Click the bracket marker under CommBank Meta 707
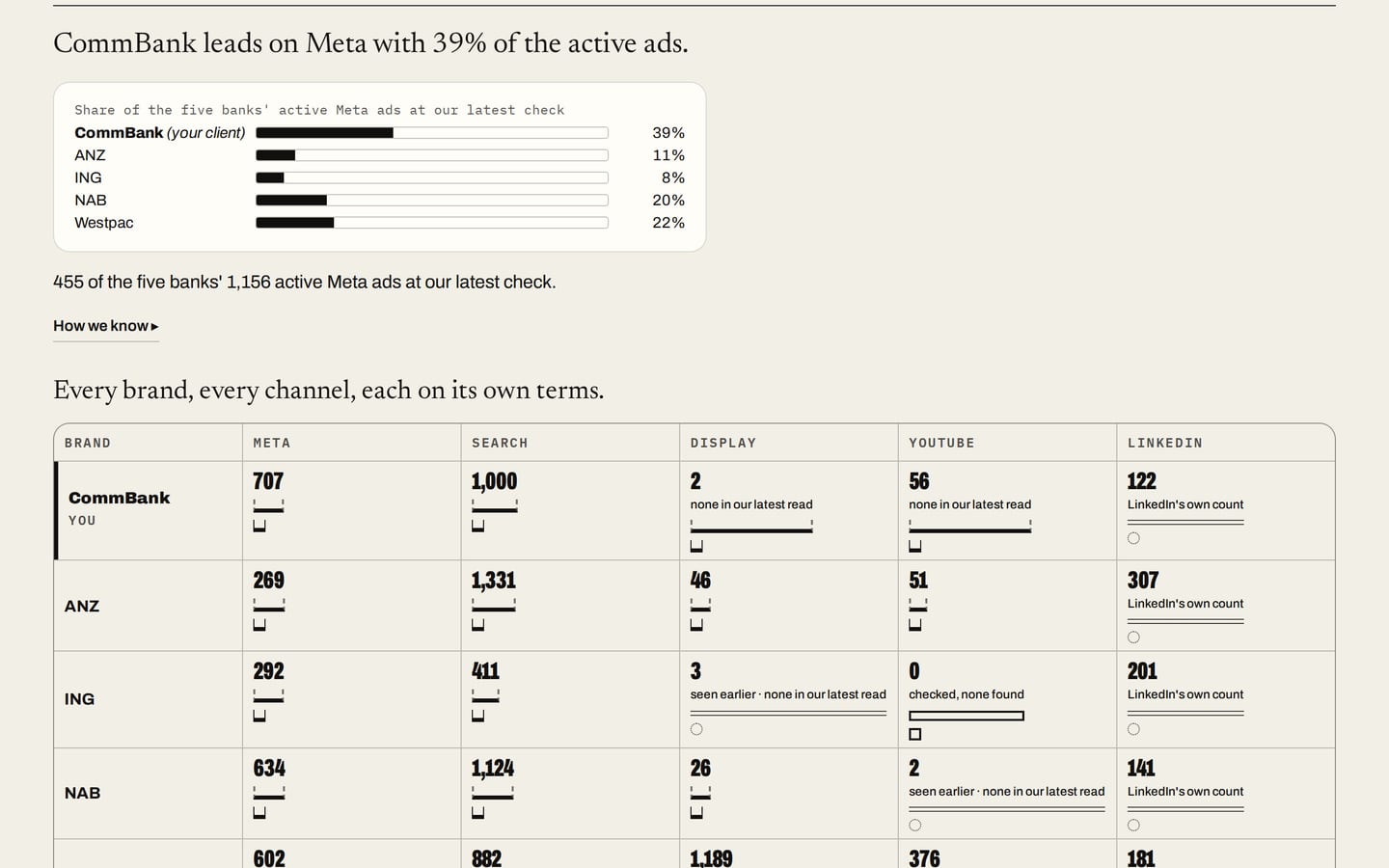This screenshot has height=868, width=1389. [259, 526]
